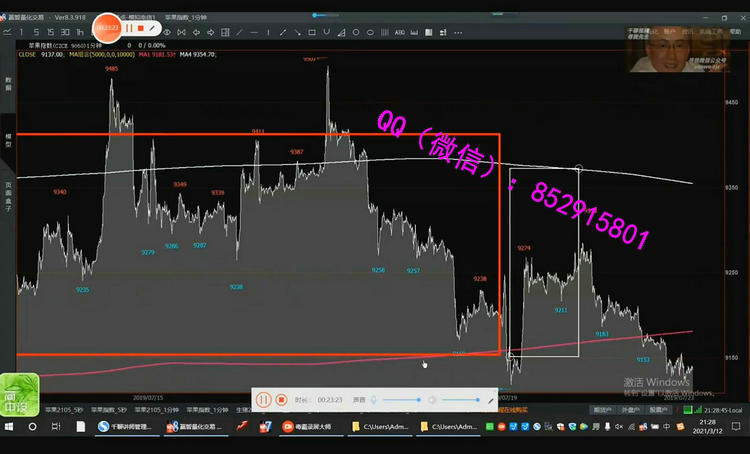Image resolution: width=750 pixels, height=454 pixels.
Task: Open the 数据 side panel tab
Action: 8,83
